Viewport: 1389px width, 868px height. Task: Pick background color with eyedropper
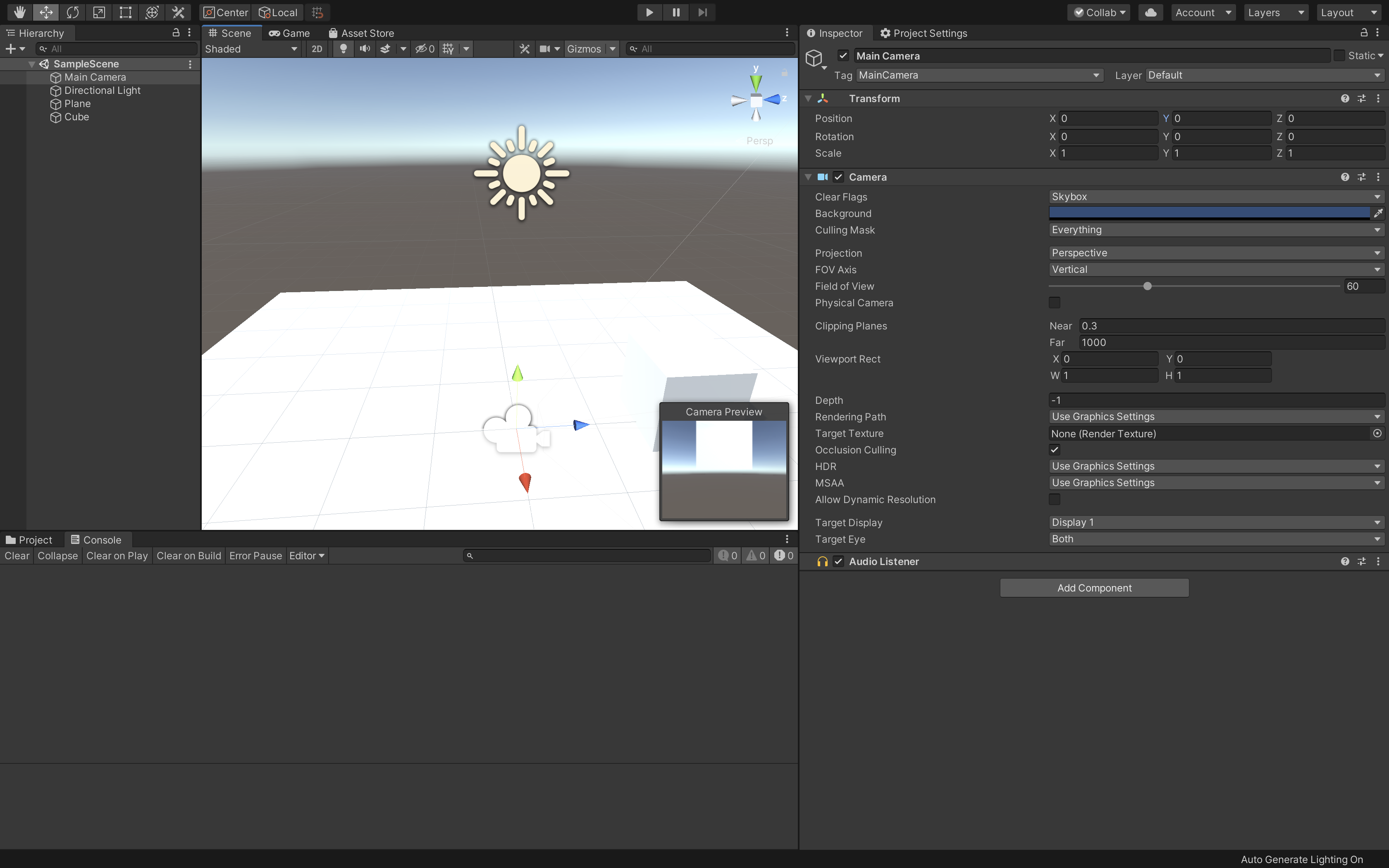[x=1377, y=214]
